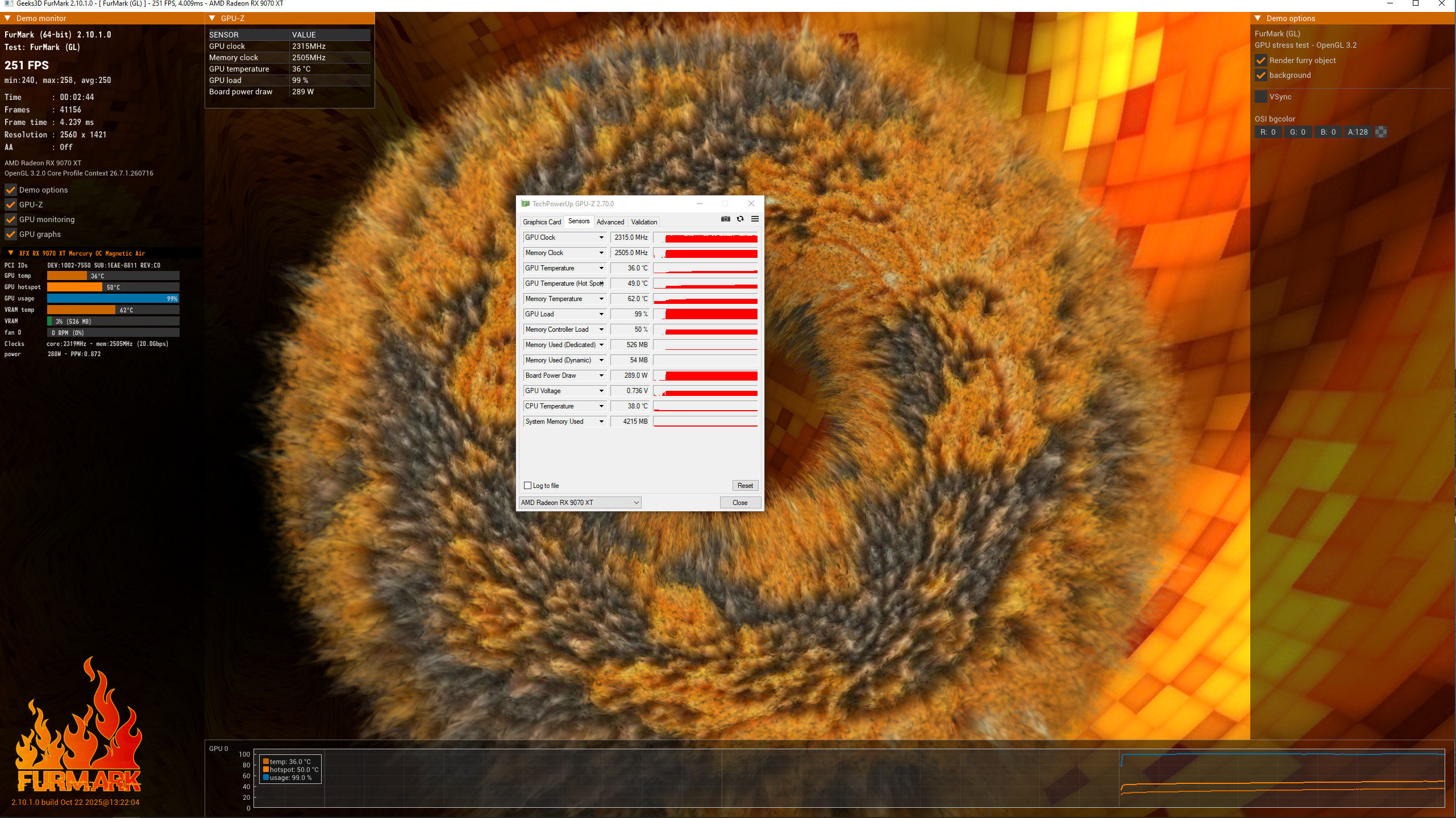Open the GPU Temperature sensor dropdown
Screen dimensions: 1456x818
(x=601, y=268)
